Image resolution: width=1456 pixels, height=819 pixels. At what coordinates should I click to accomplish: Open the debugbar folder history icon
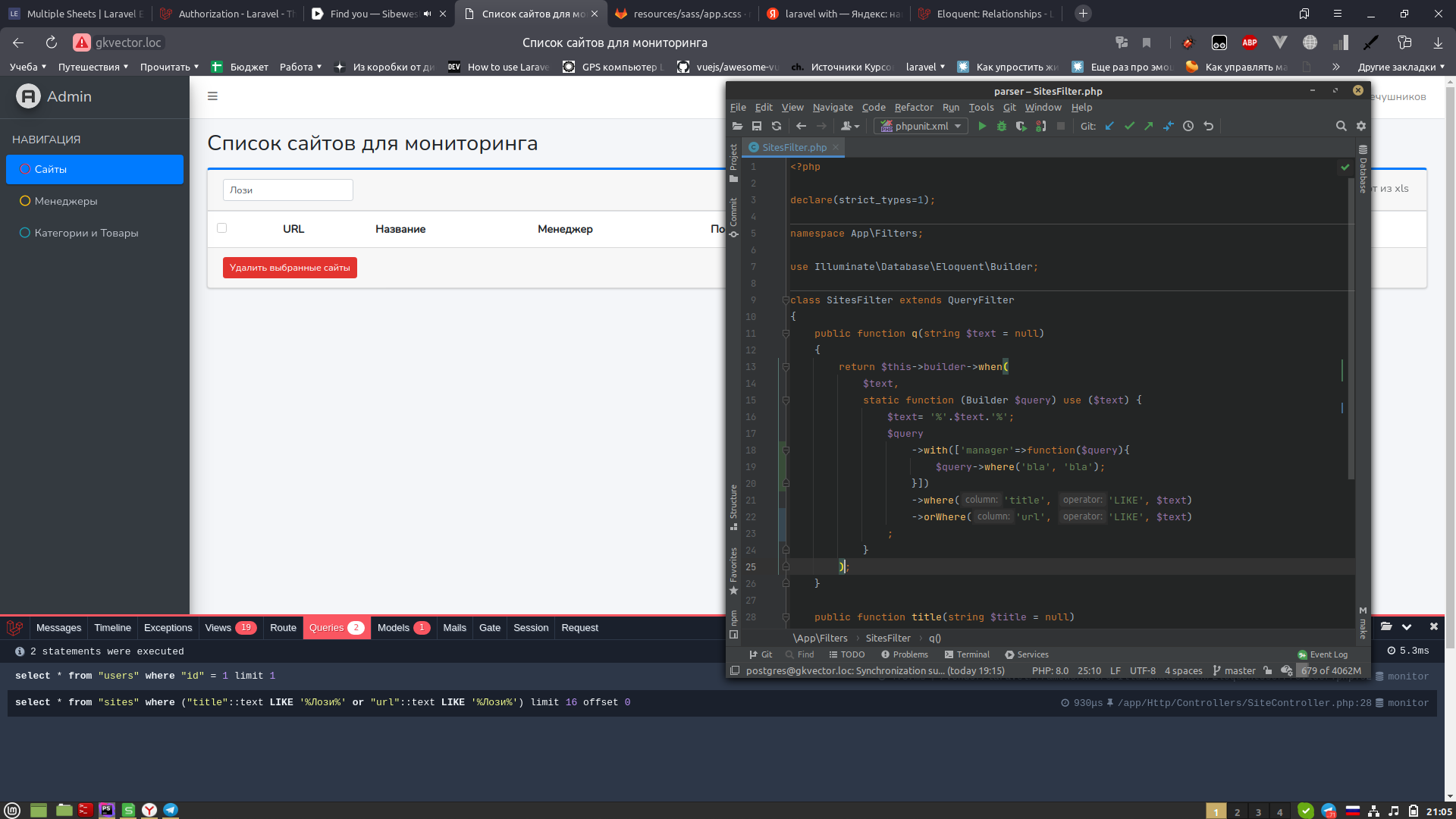pyautogui.click(x=1386, y=626)
